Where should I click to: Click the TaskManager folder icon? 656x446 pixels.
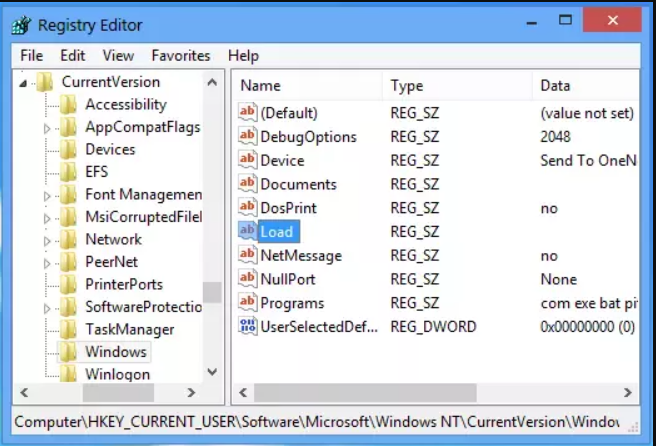[x=68, y=330]
